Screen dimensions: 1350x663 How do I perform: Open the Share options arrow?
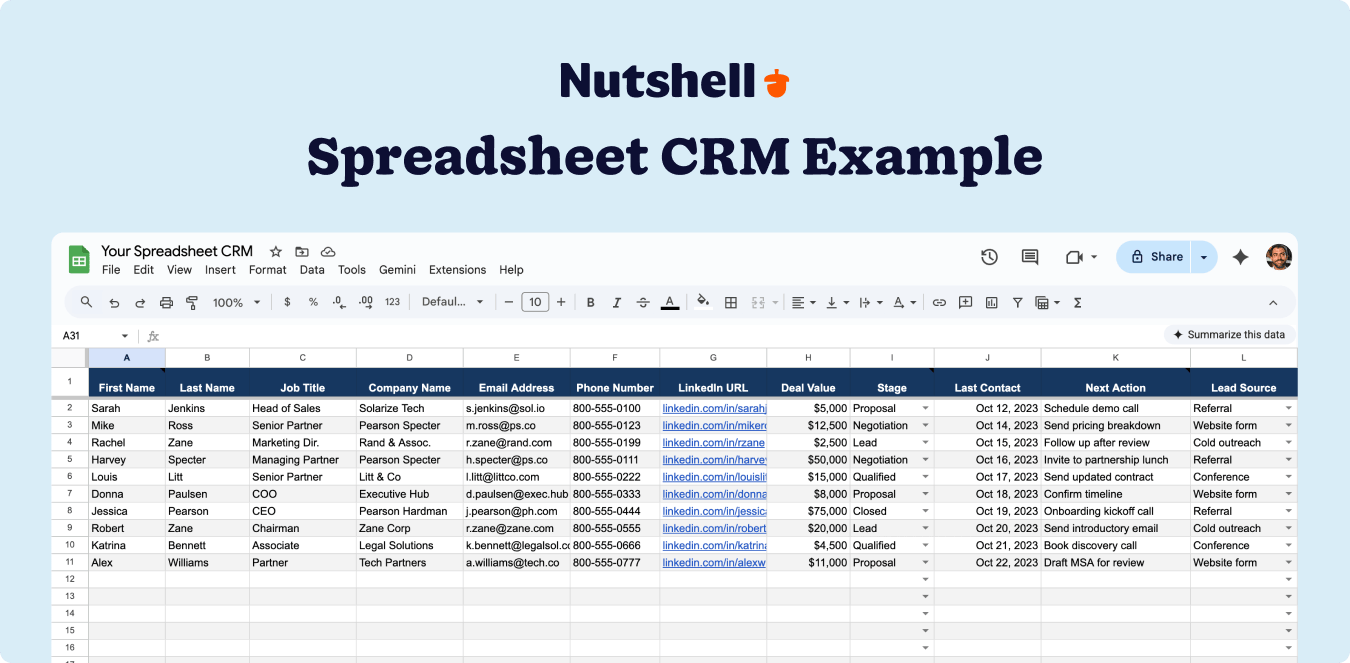pyautogui.click(x=1204, y=257)
